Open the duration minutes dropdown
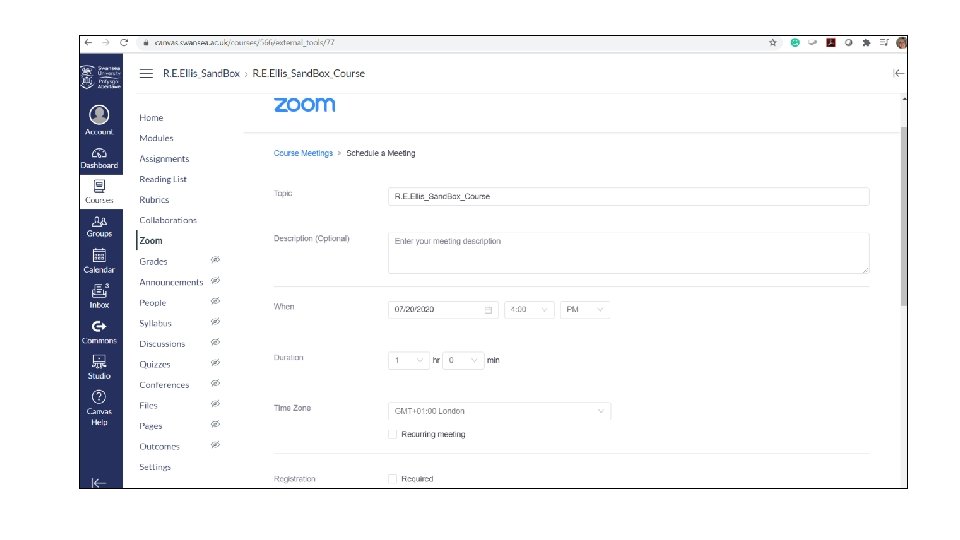Screen dimensions: 960x540 463,360
